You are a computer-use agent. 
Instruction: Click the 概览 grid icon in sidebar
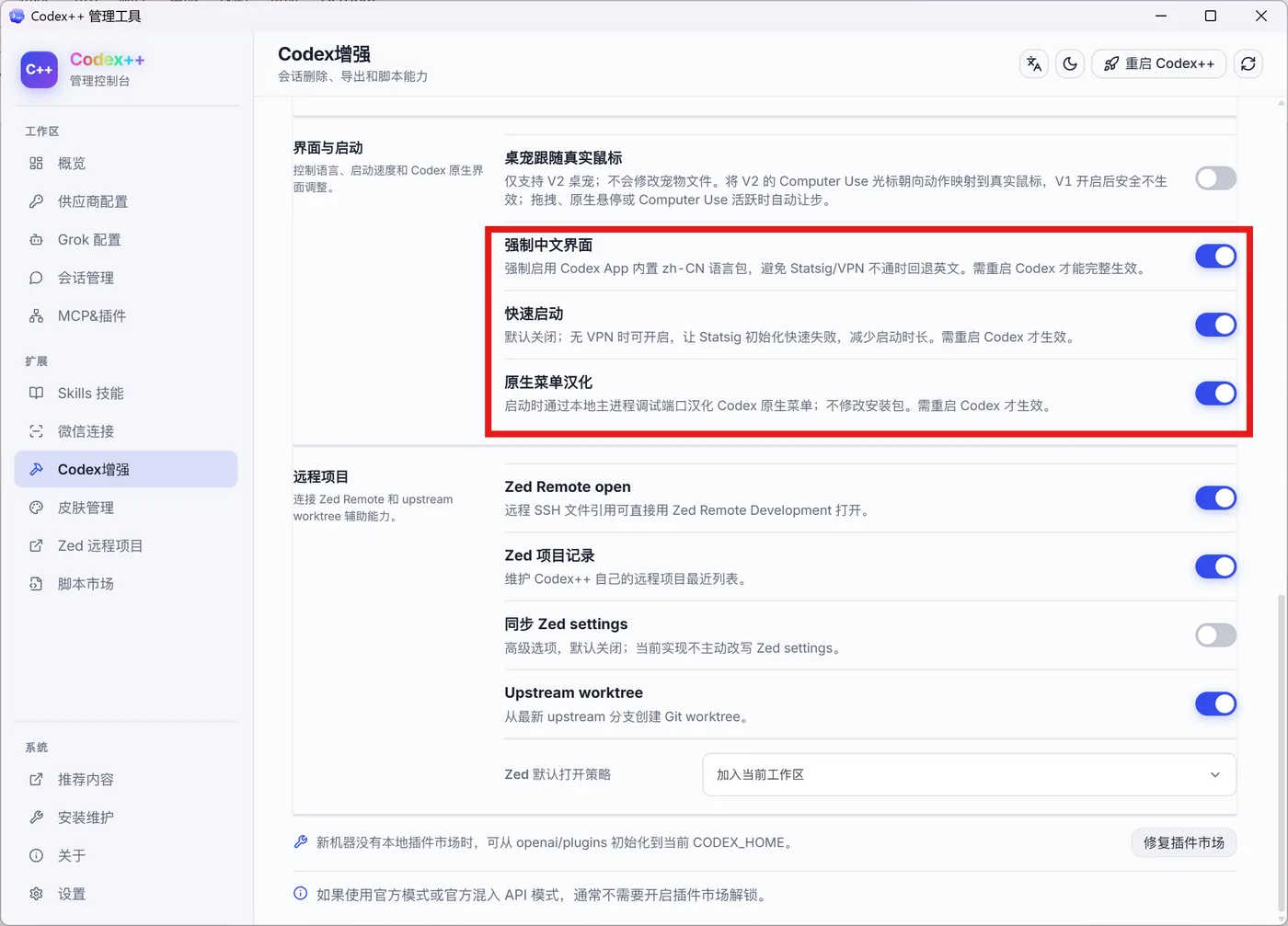pyautogui.click(x=36, y=163)
